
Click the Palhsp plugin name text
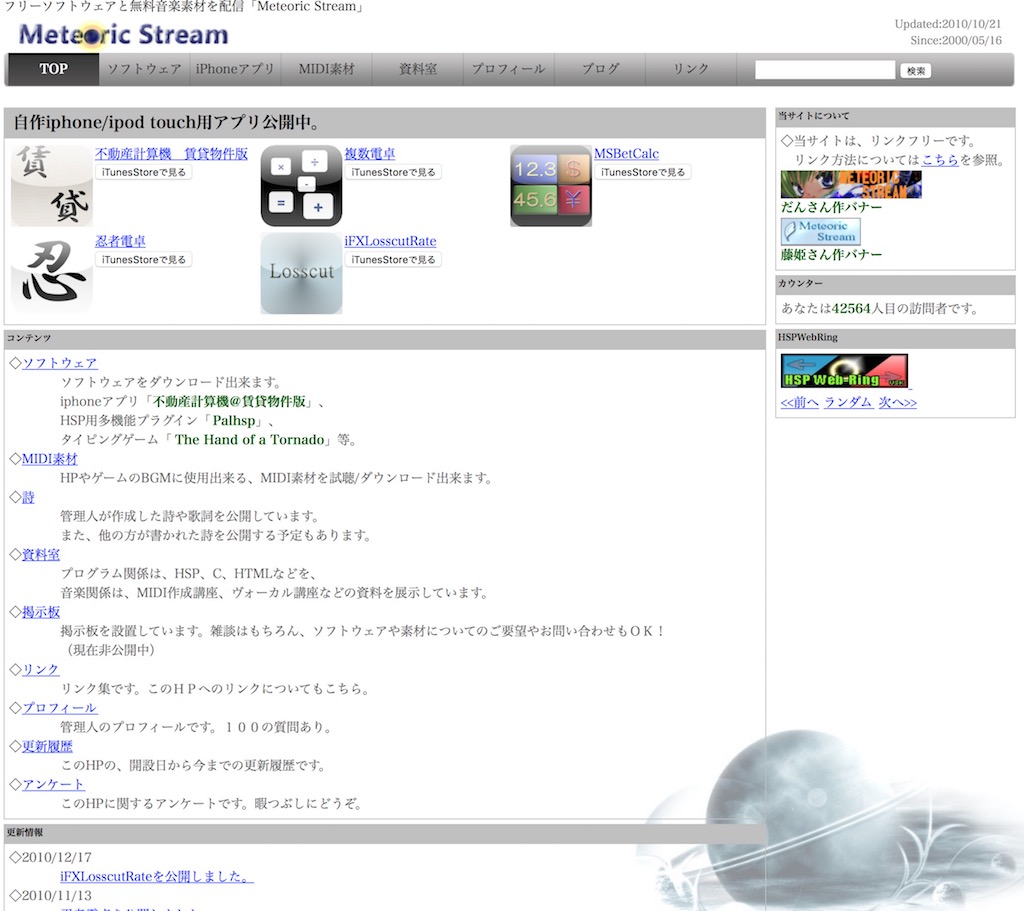click(234, 421)
